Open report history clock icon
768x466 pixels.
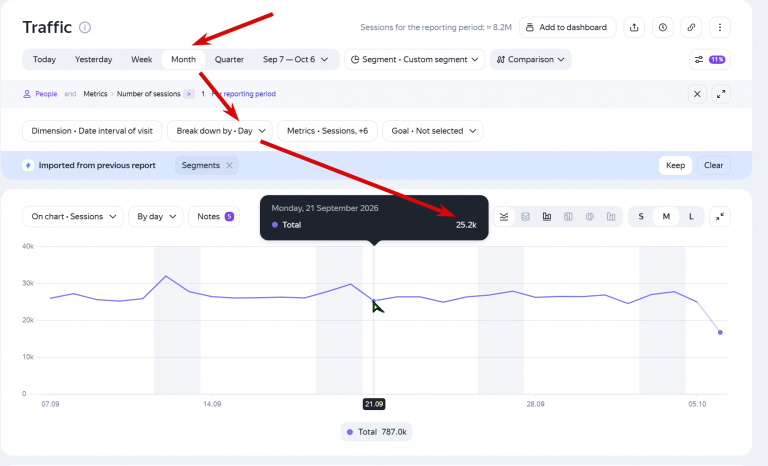pos(663,27)
